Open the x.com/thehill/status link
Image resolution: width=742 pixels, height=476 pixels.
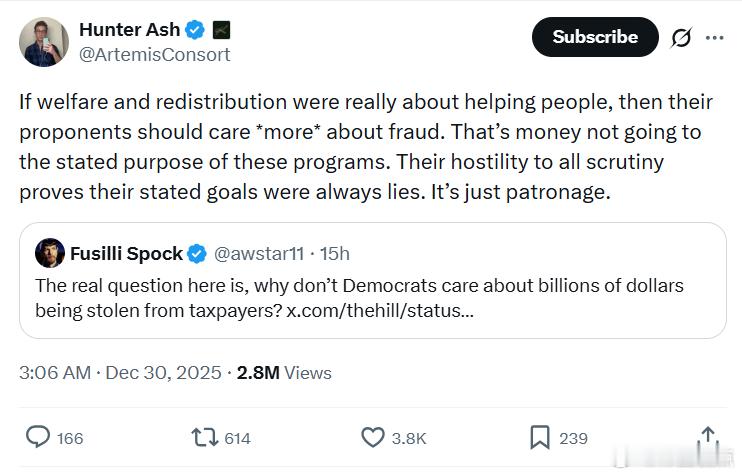380,310
